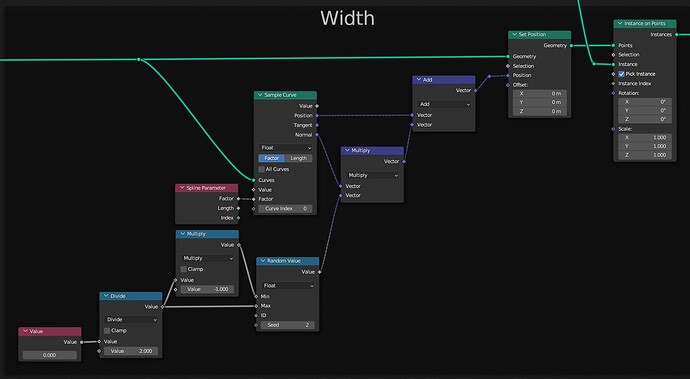Click the Curve Index field
Screen dimensions: 690x379
click(x=285, y=209)
